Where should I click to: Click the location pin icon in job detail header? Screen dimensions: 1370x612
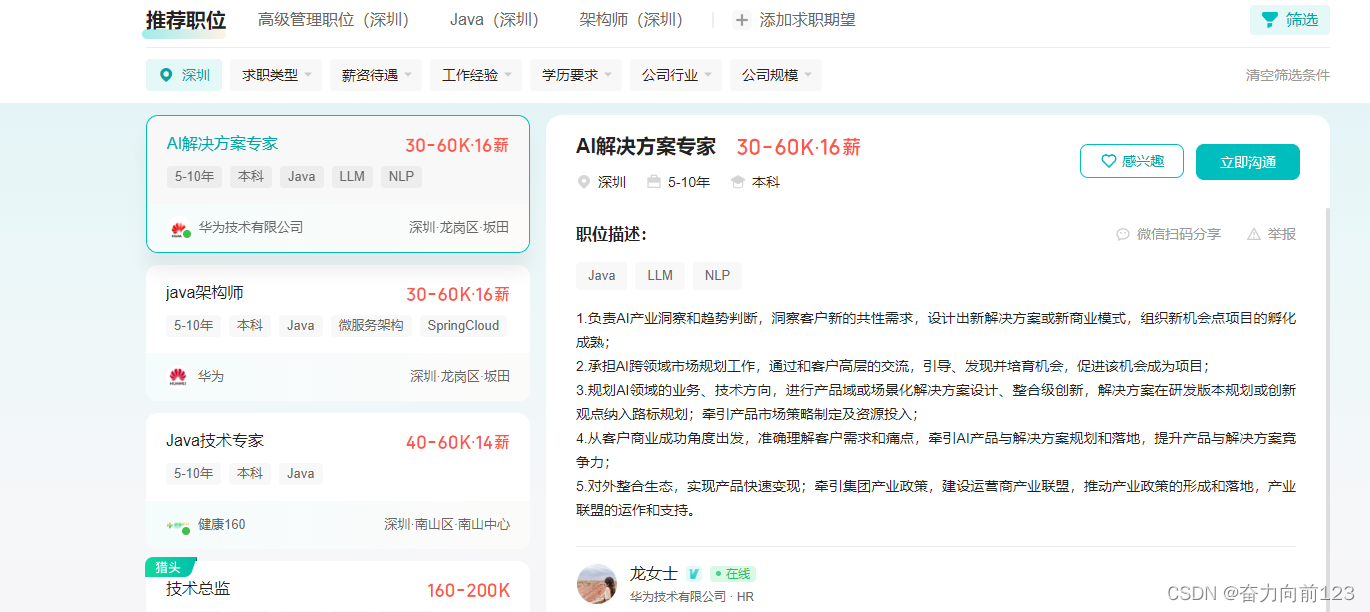tap(584, 182)
